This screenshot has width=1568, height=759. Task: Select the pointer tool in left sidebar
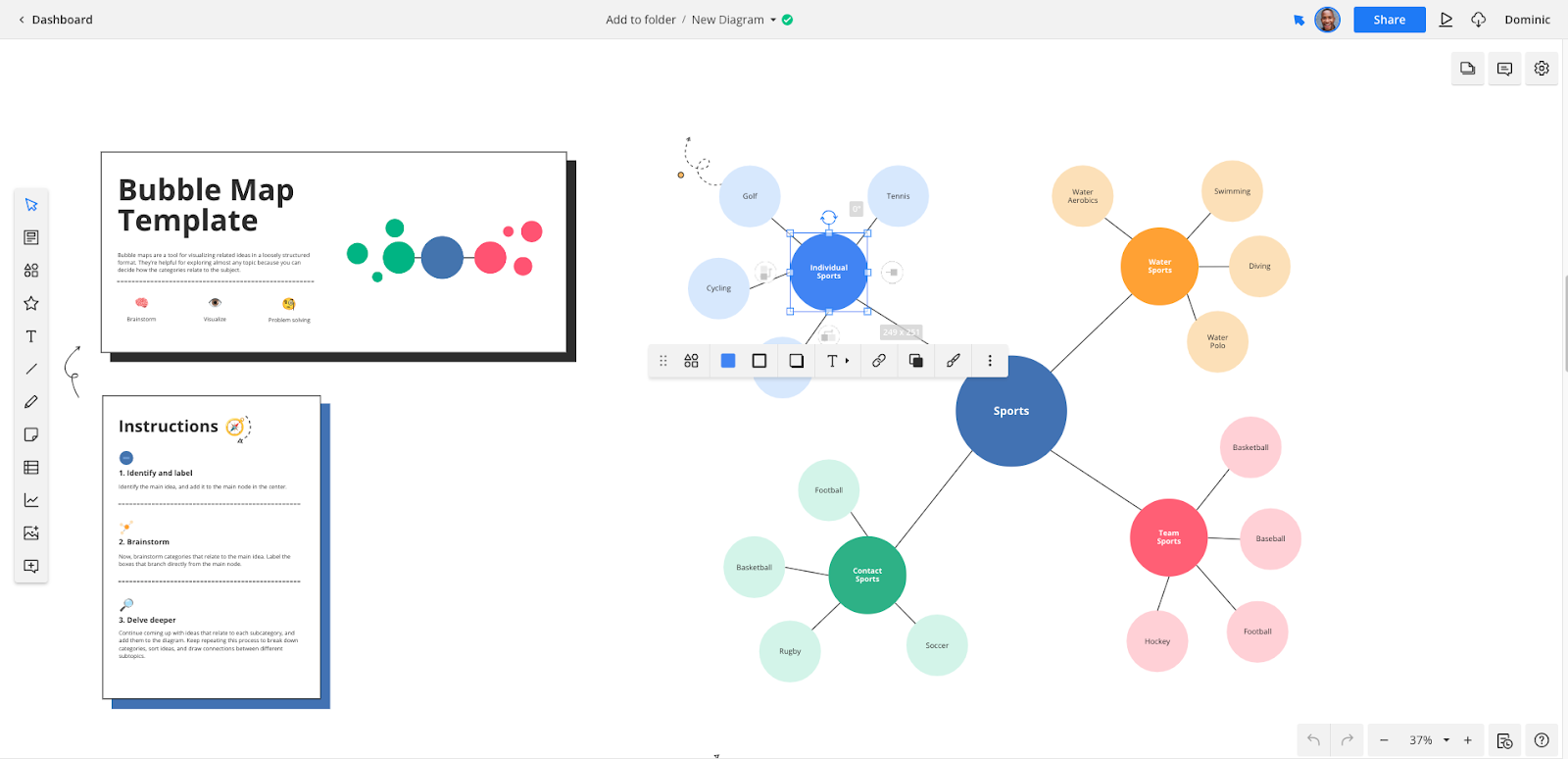pos(31,205)
